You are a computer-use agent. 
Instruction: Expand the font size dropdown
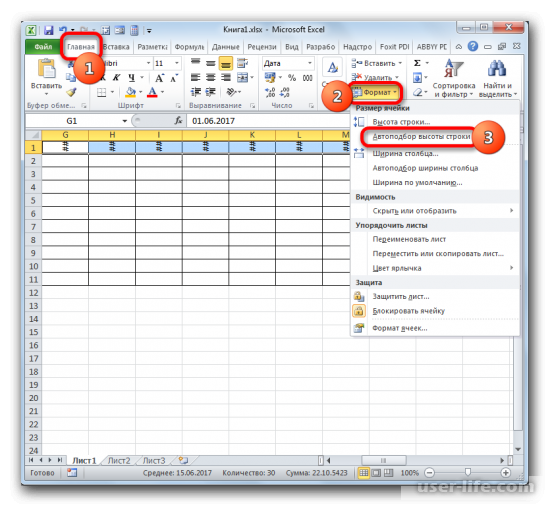(x=177, y=63)
